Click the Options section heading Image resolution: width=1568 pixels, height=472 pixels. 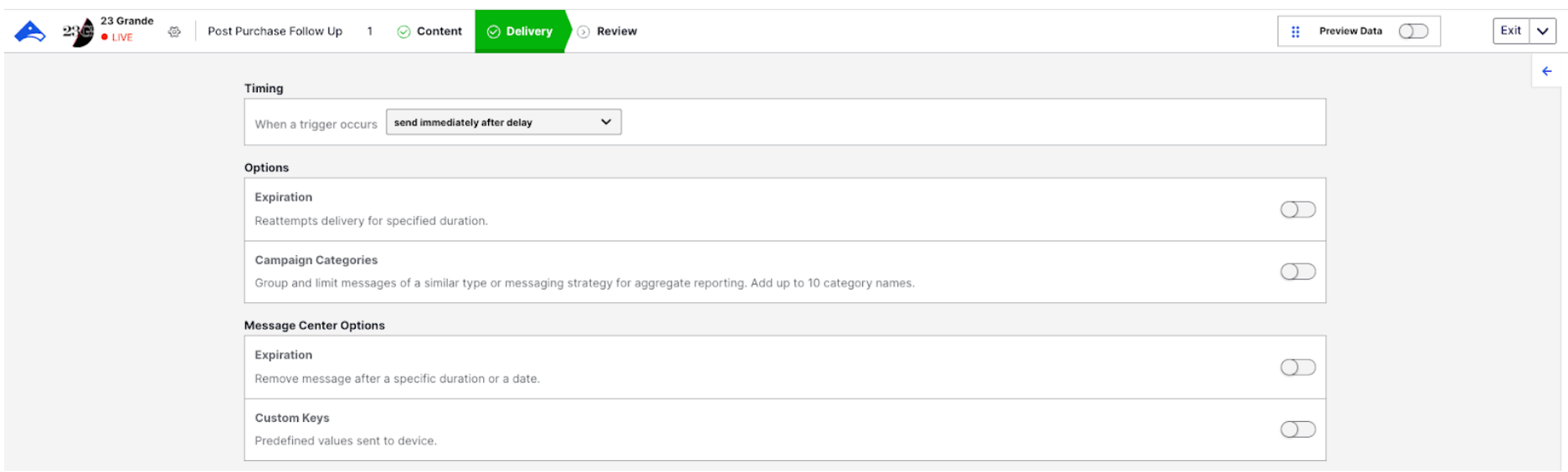(x=266, y=167)
